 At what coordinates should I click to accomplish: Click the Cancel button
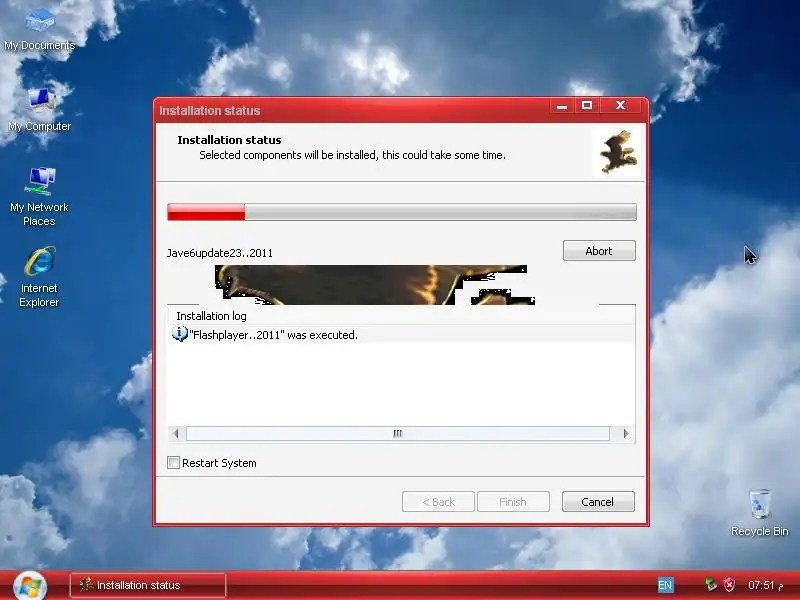[x=598, y=502]
